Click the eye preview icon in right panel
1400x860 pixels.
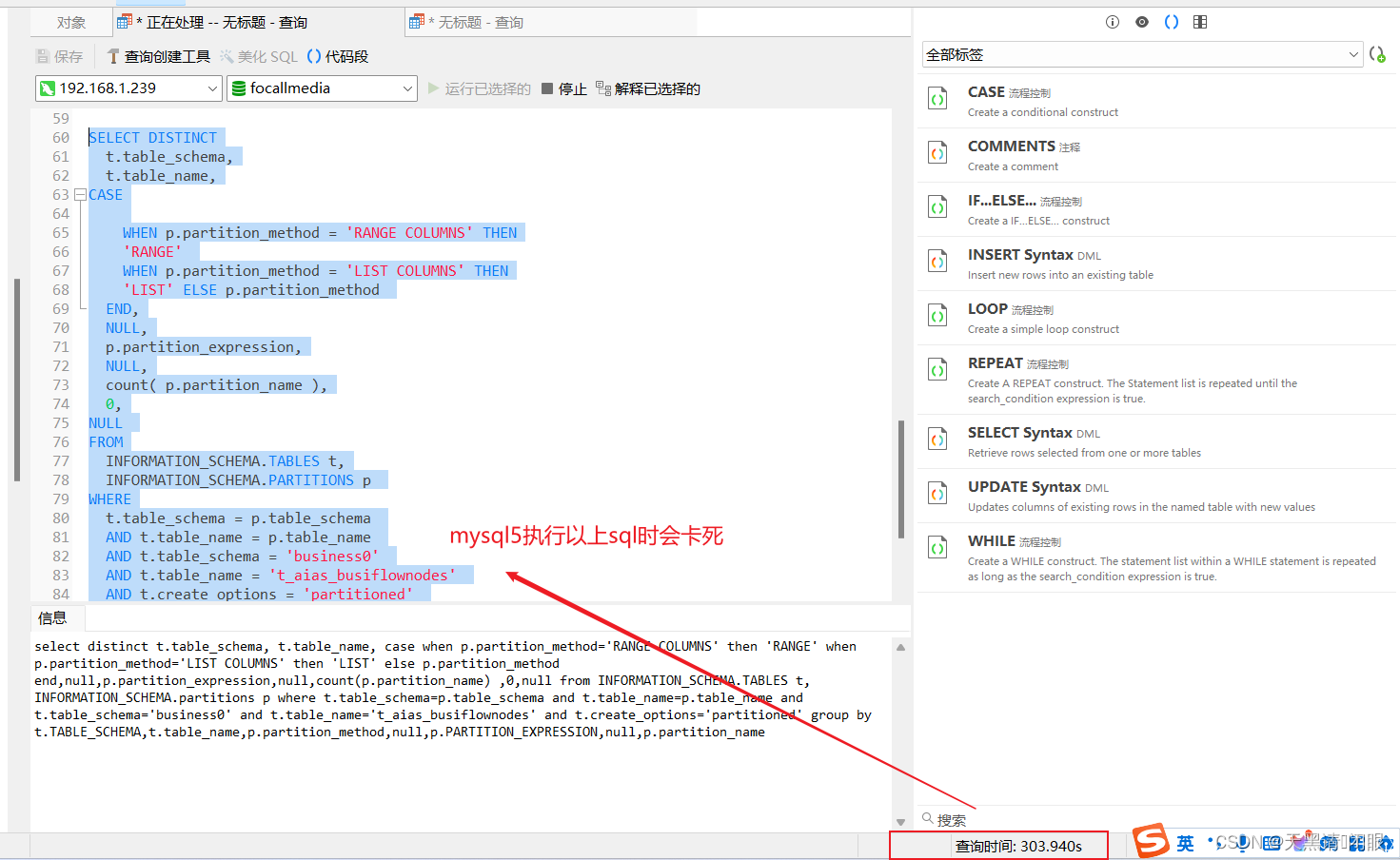coord(1142,22)
